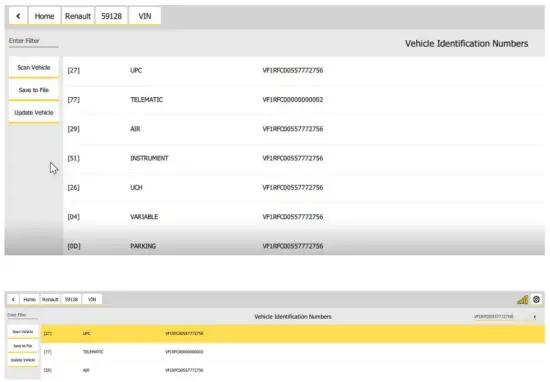Screen dimensions: 550x382
Task: Click the VIN value in the VARIABLE row
Action: [x=293, y=217]
